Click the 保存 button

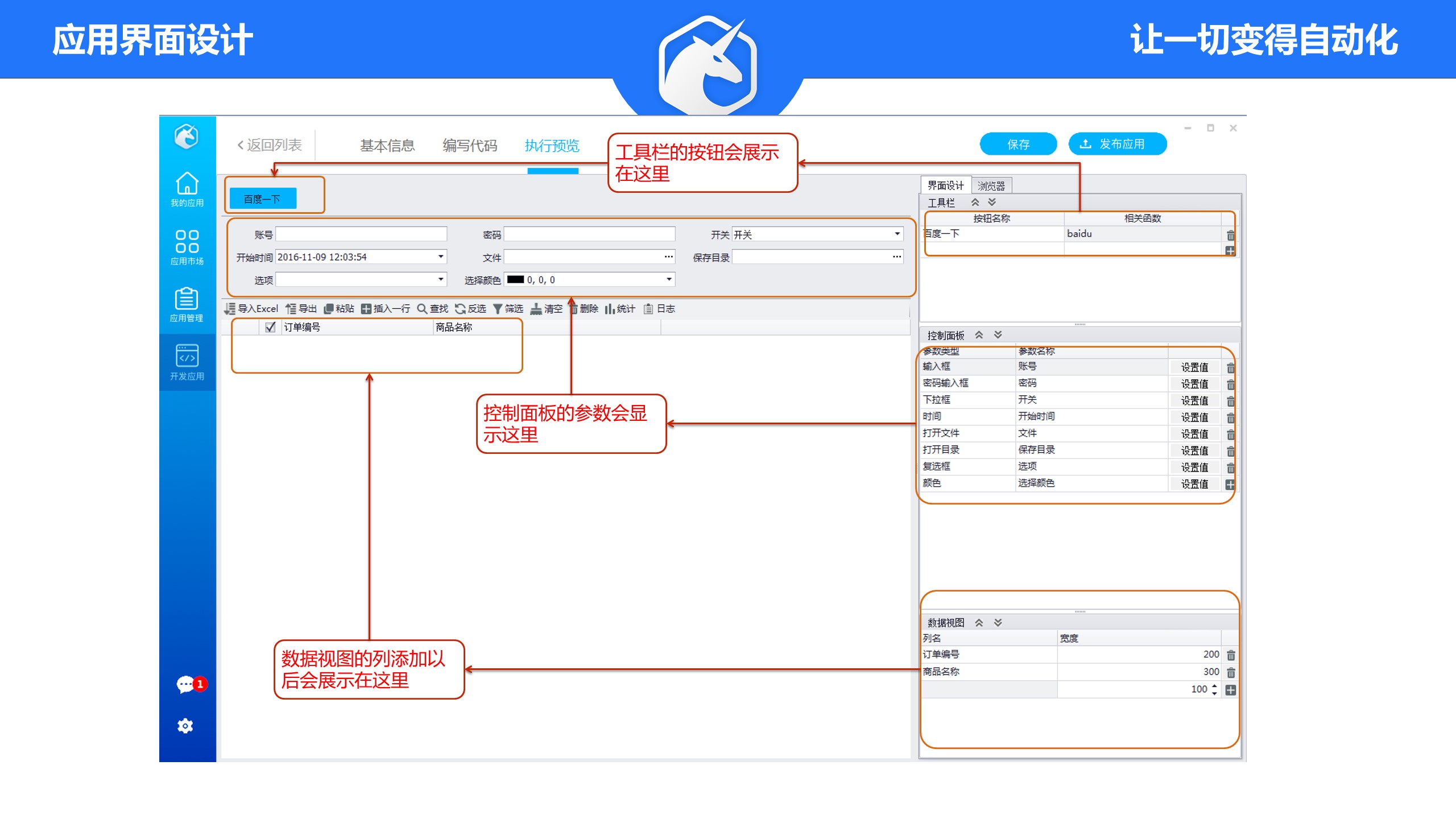(x=1018, y=144)
